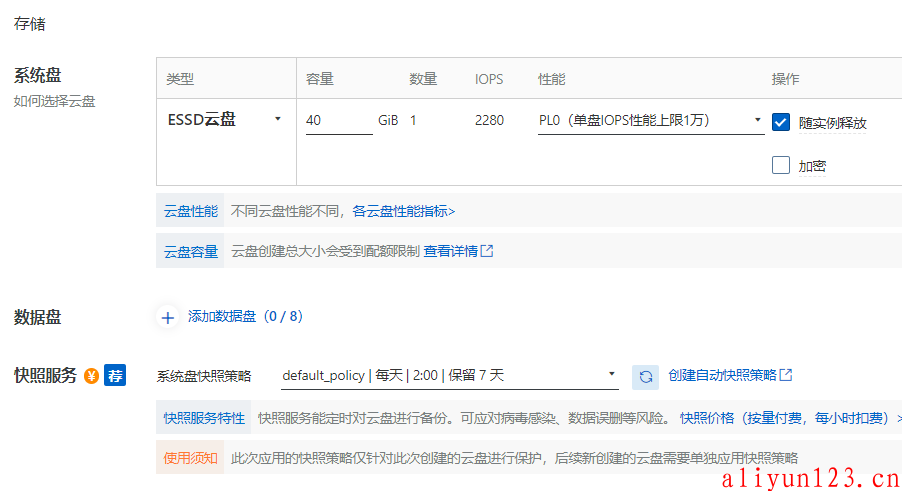Image resolution: width=902 pixels, height=491 pixels.
Task: Click the 添加数据盘 link
Action: 245,317
